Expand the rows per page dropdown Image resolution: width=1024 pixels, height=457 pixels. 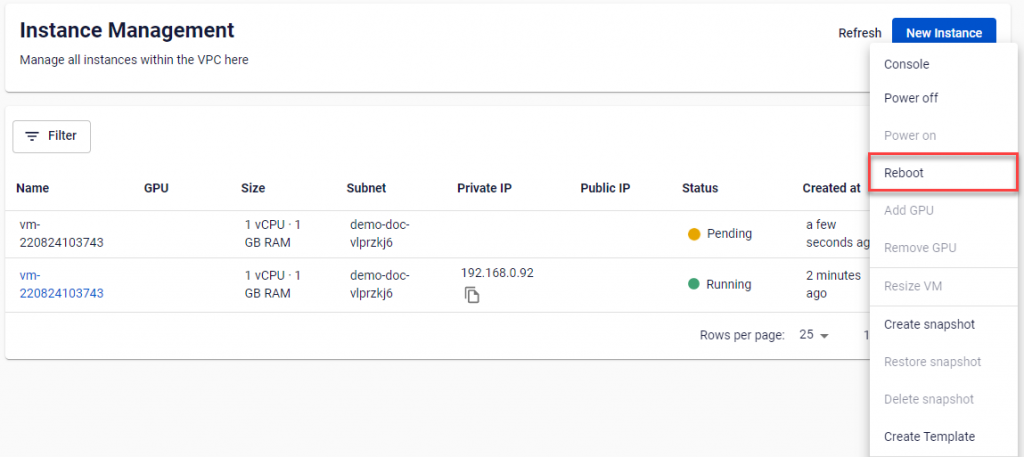click(815, 335)
